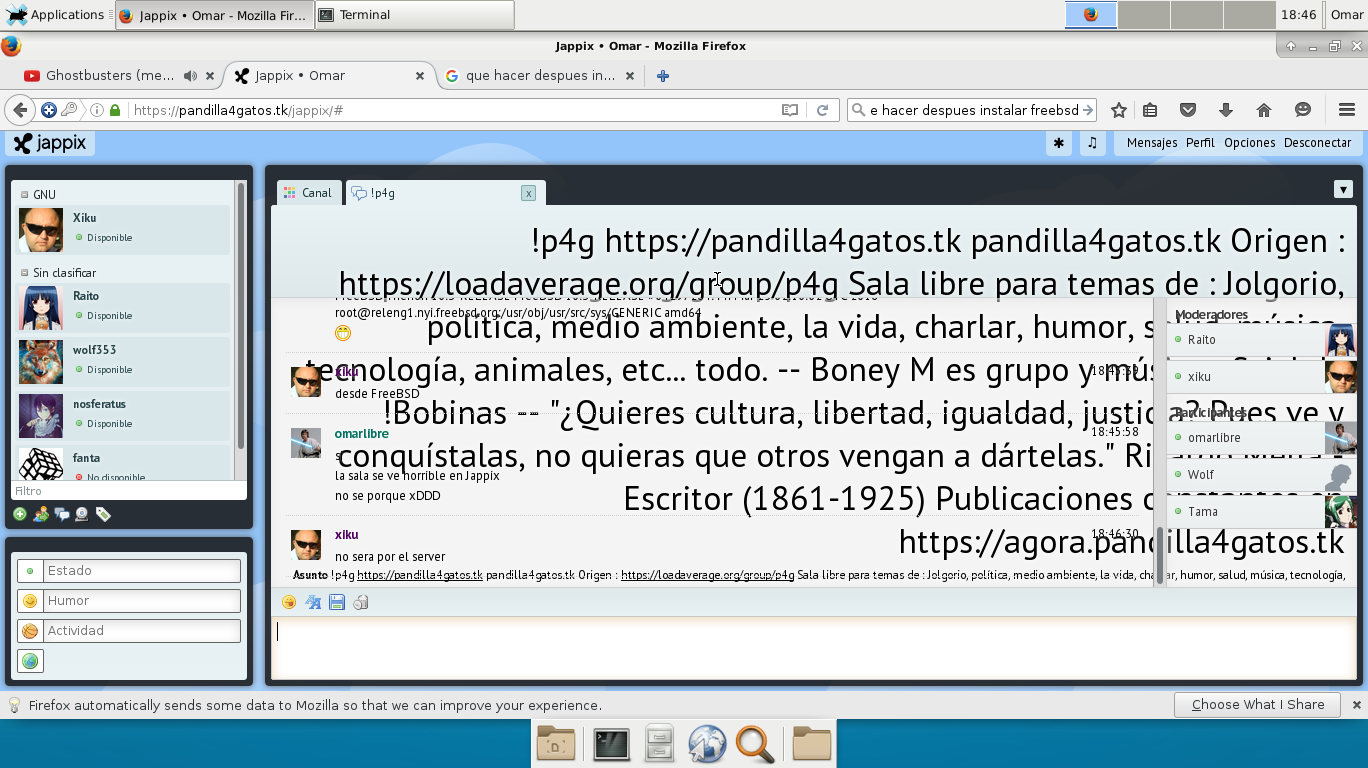Click the webcam icon in roster toolbar
The image size is (1368, 768).
tap(82, 514)
